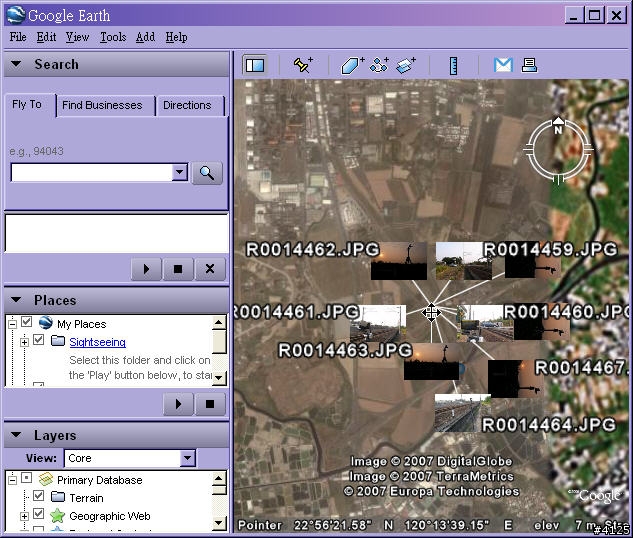The image size is (633, 538).
Task: Click the search magnifier button
Action: [x=207, y=173]
